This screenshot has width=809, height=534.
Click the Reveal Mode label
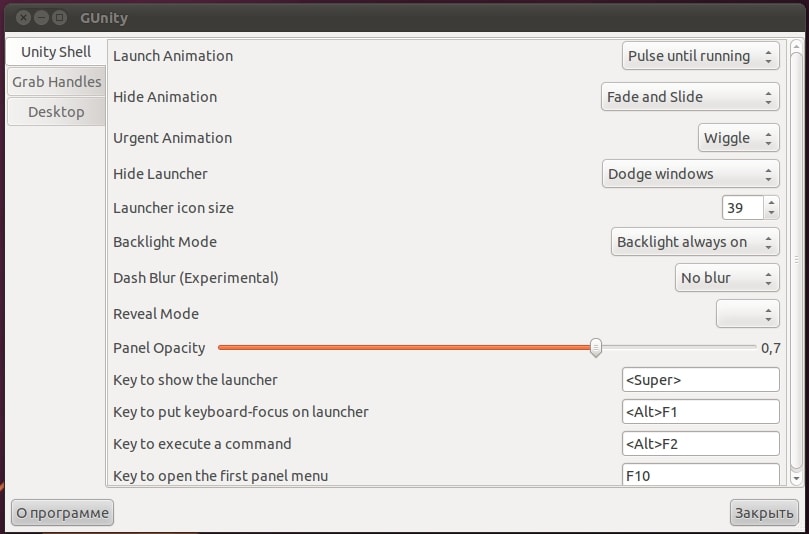pos(156,314)
